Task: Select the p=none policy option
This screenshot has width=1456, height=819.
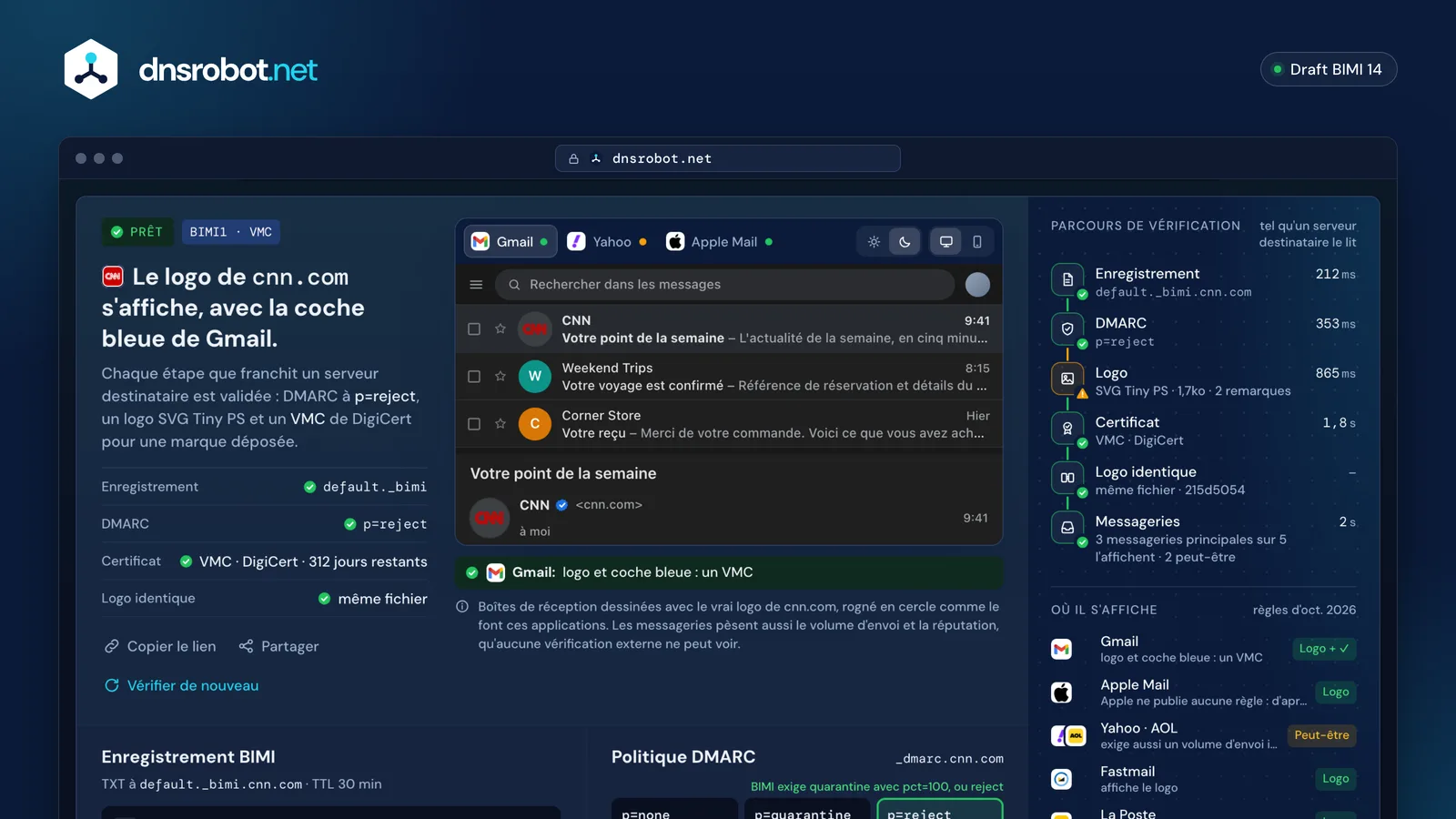Action: pyautogui.click(x=674, y=809)
